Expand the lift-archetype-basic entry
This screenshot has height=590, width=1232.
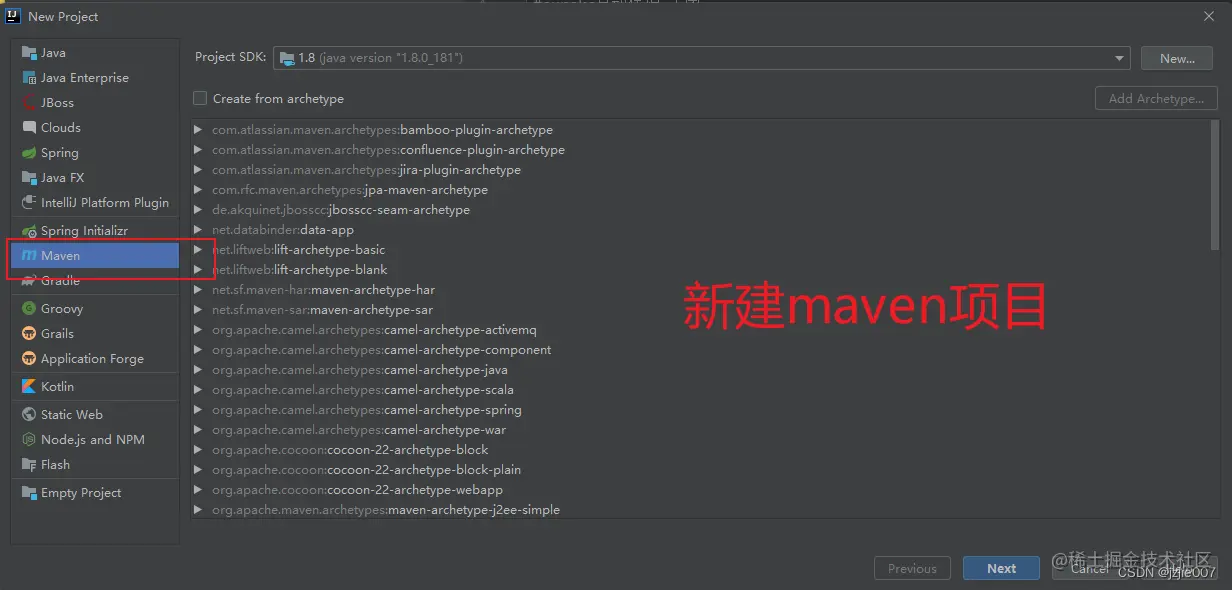199,250
